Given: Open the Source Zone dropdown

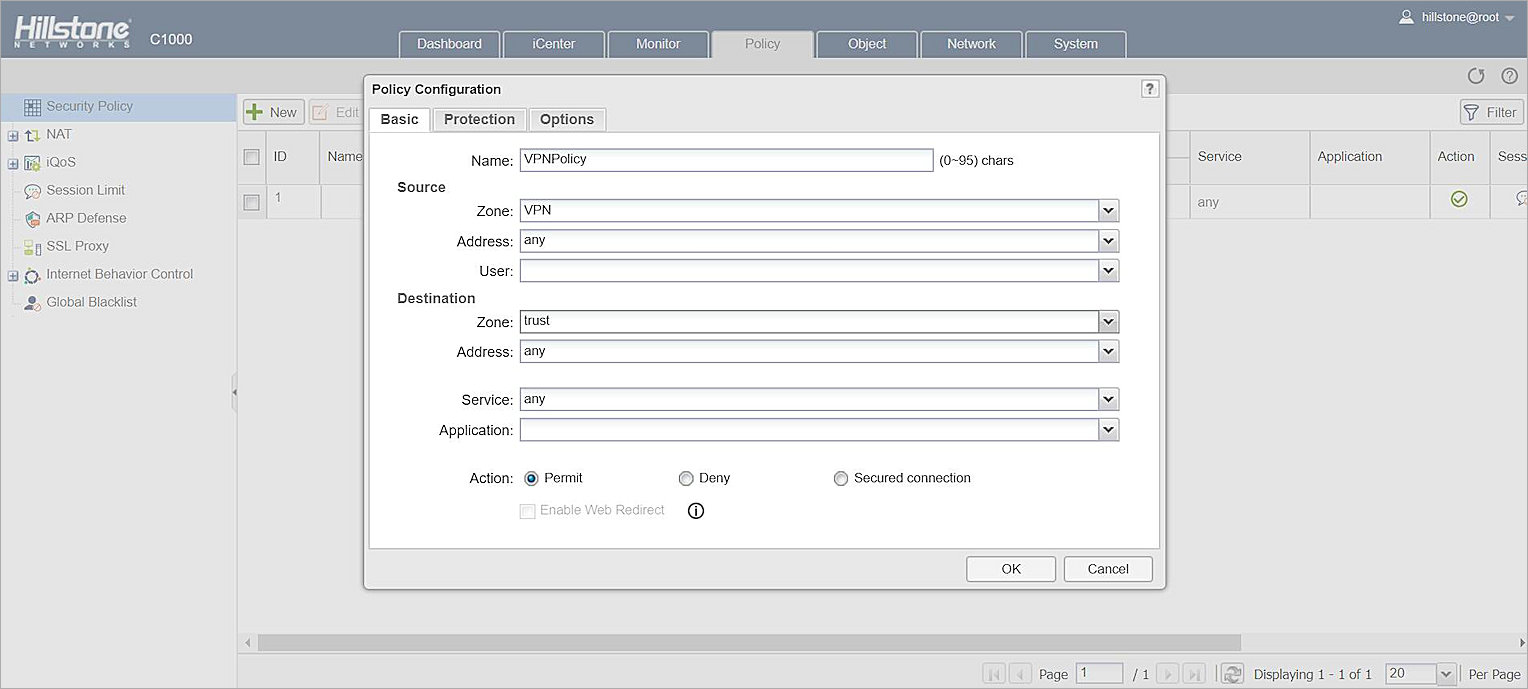Looking at the screenshot, I should (1108, 211).
